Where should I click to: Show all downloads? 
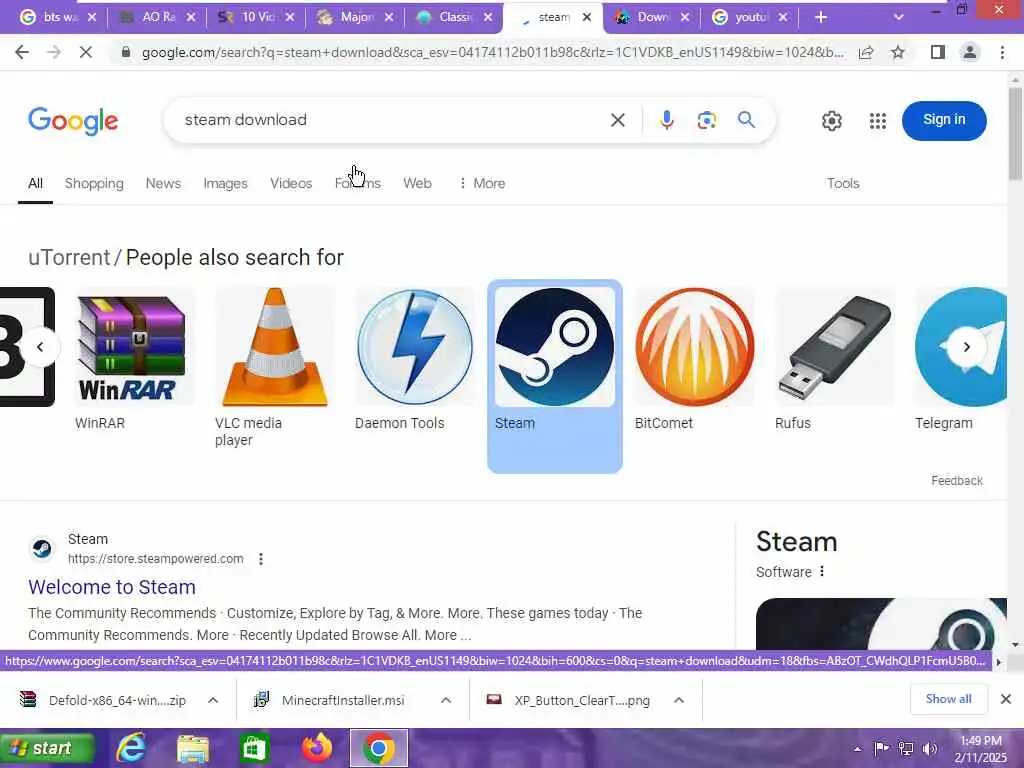(948, 699)
